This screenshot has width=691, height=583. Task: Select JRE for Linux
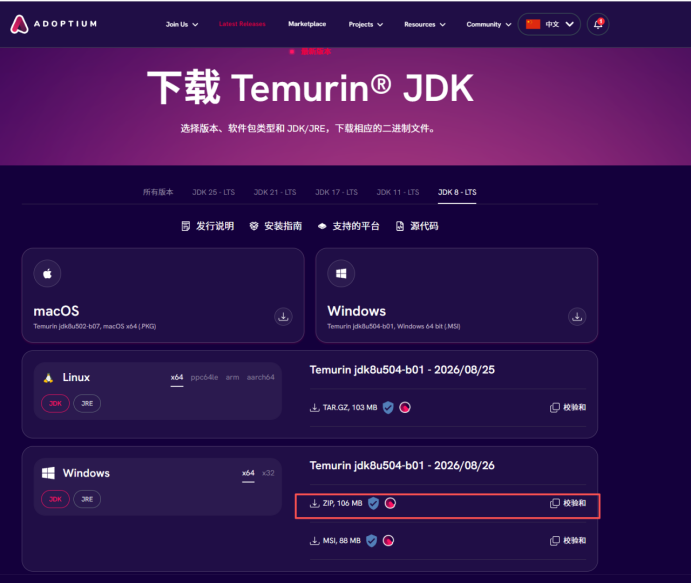point(87,404)
